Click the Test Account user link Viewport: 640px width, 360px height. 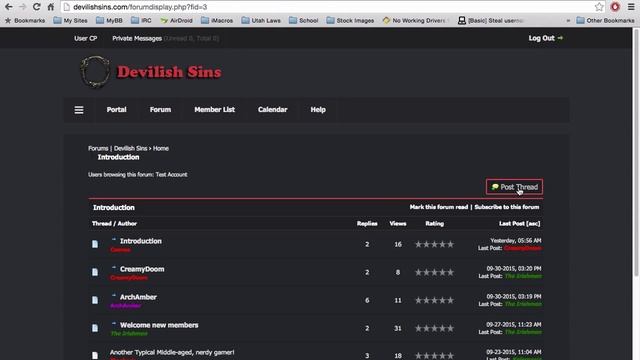pos(171,174)
